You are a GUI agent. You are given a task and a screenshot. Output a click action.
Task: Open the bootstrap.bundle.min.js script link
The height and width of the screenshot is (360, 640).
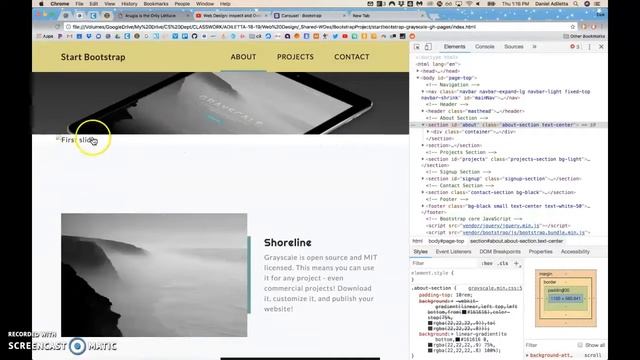pos(524,233)
